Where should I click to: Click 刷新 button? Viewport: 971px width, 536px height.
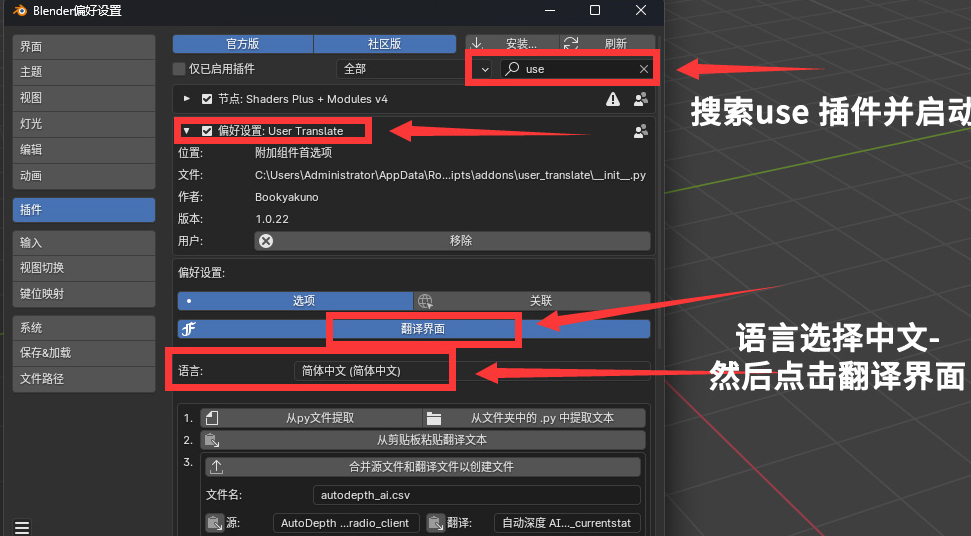point(607,43)
